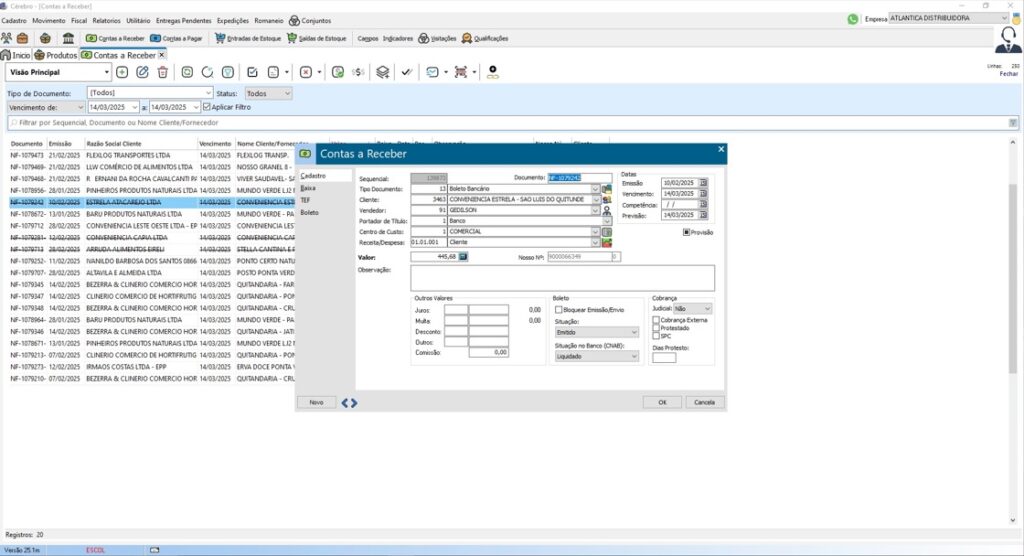Click the $$ money toolbar icon

click(358, 72)
